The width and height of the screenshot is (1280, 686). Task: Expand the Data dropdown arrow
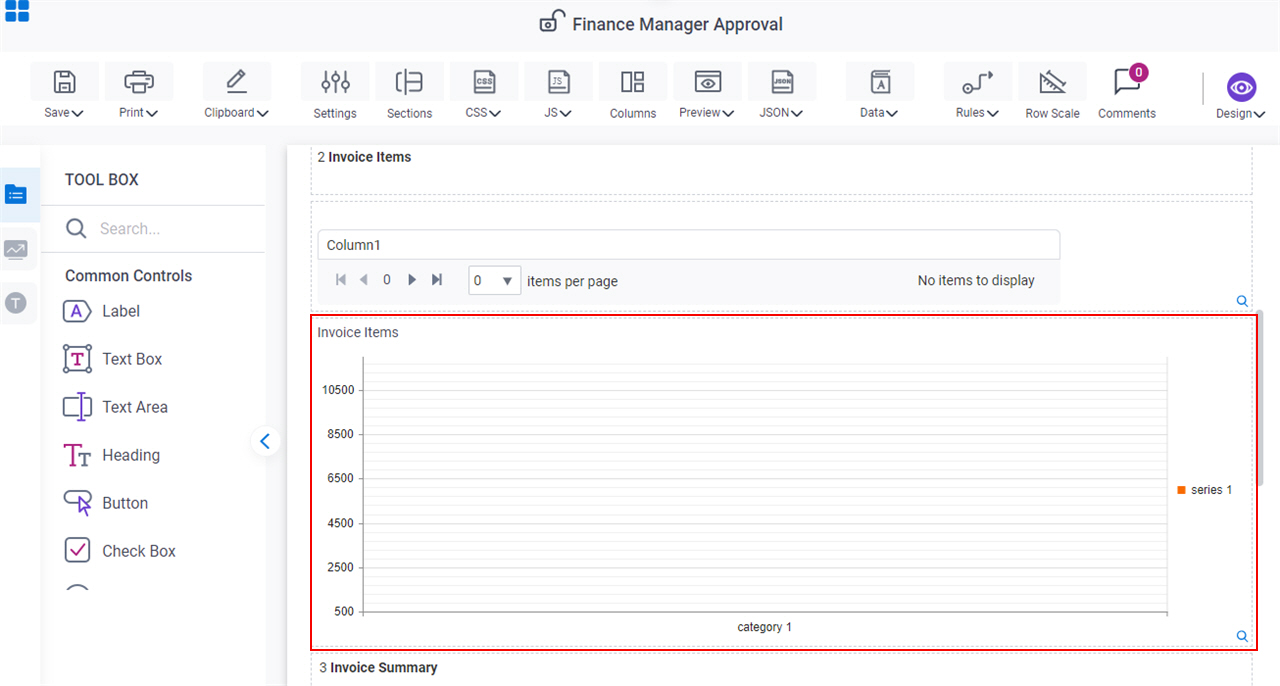pos(892,114)
